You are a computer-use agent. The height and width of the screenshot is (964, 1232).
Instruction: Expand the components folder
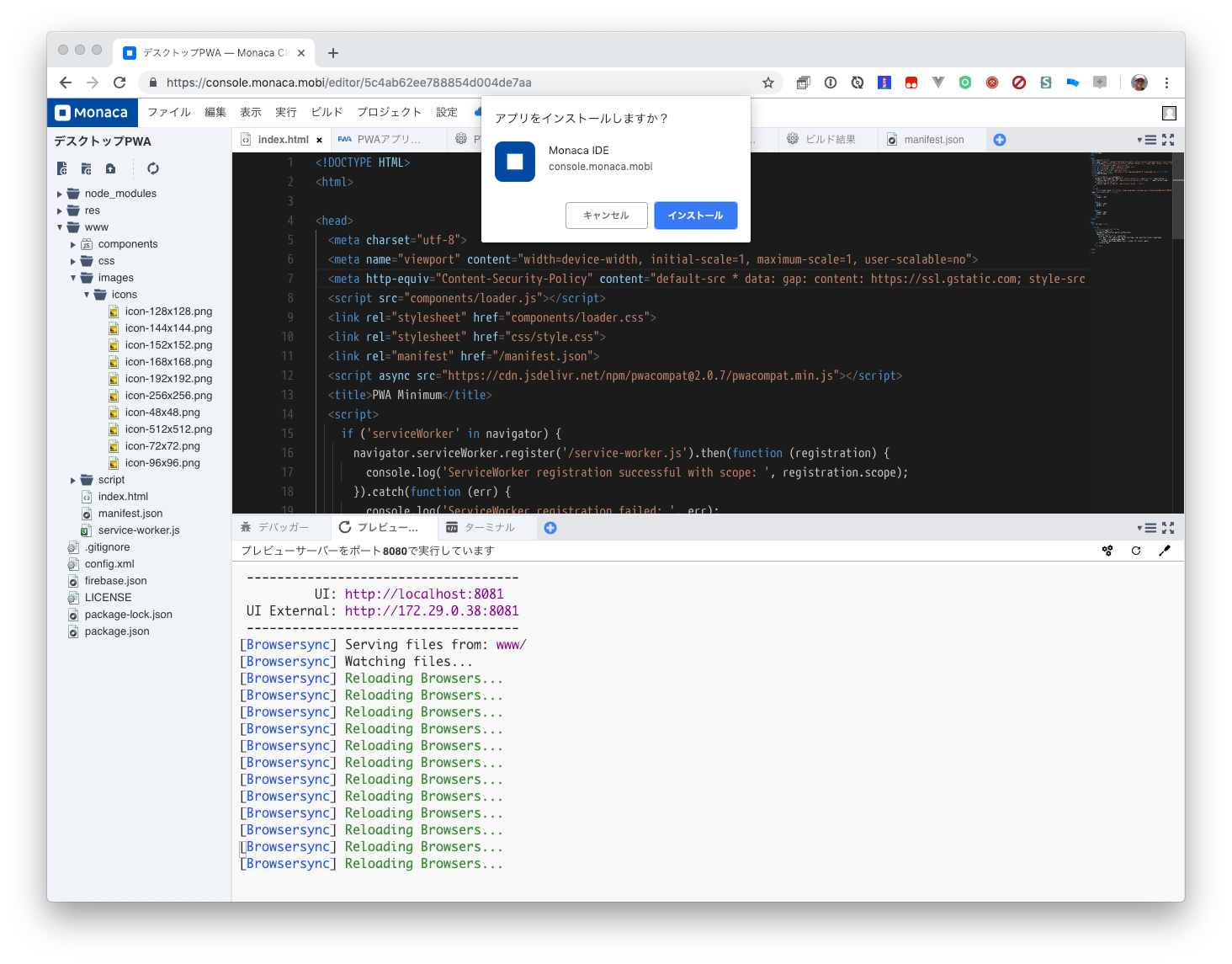(x=73, y=244)
